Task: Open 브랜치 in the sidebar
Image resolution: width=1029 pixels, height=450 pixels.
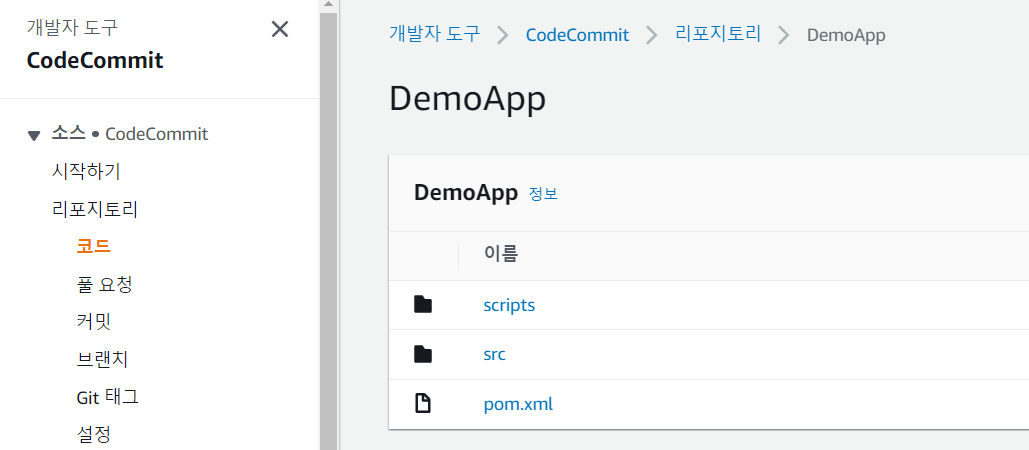Action: 102,359
